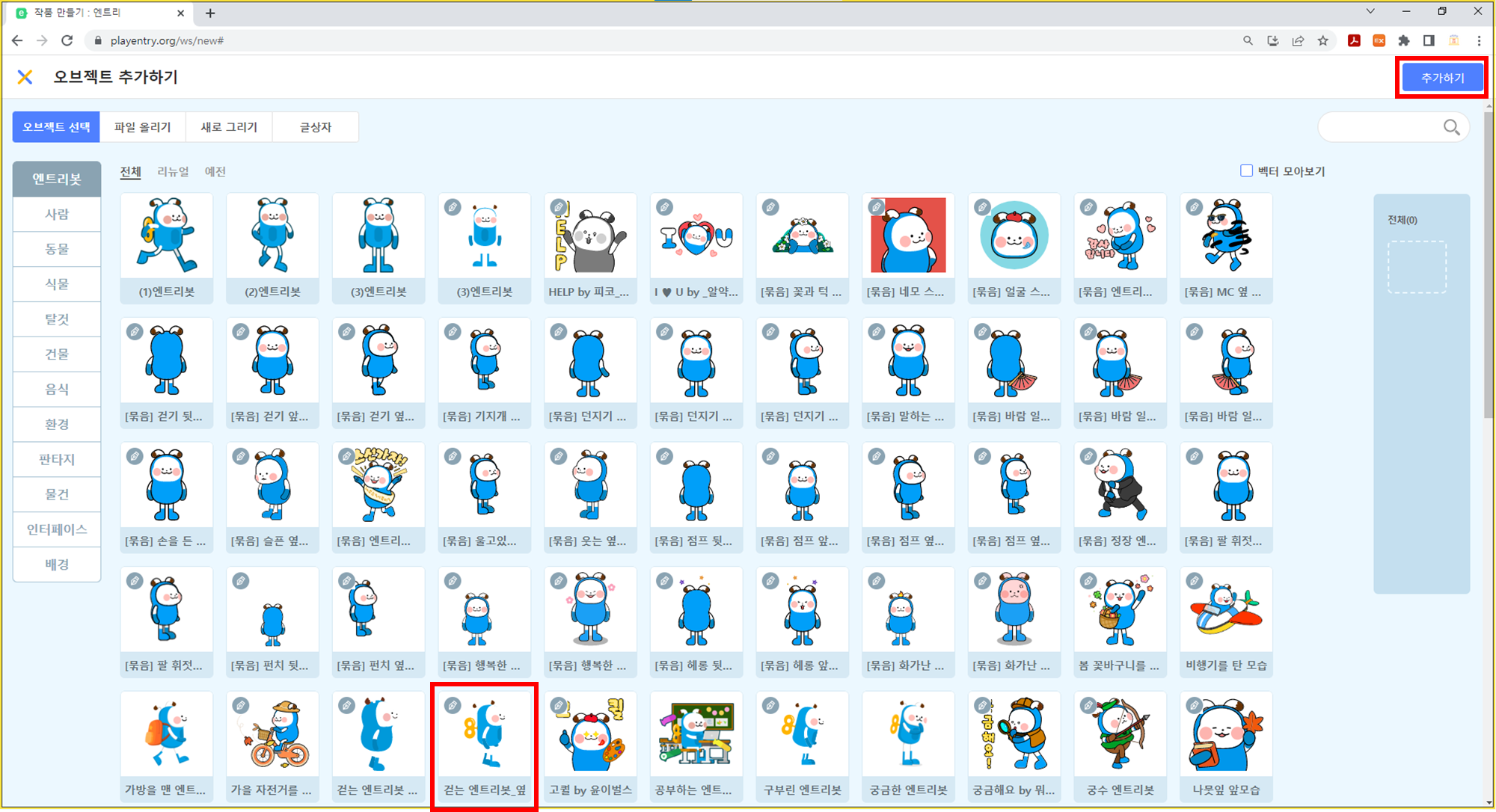Click the browser side panel icon
This screenshot has width=1496, height=812.
(1429, 40)
